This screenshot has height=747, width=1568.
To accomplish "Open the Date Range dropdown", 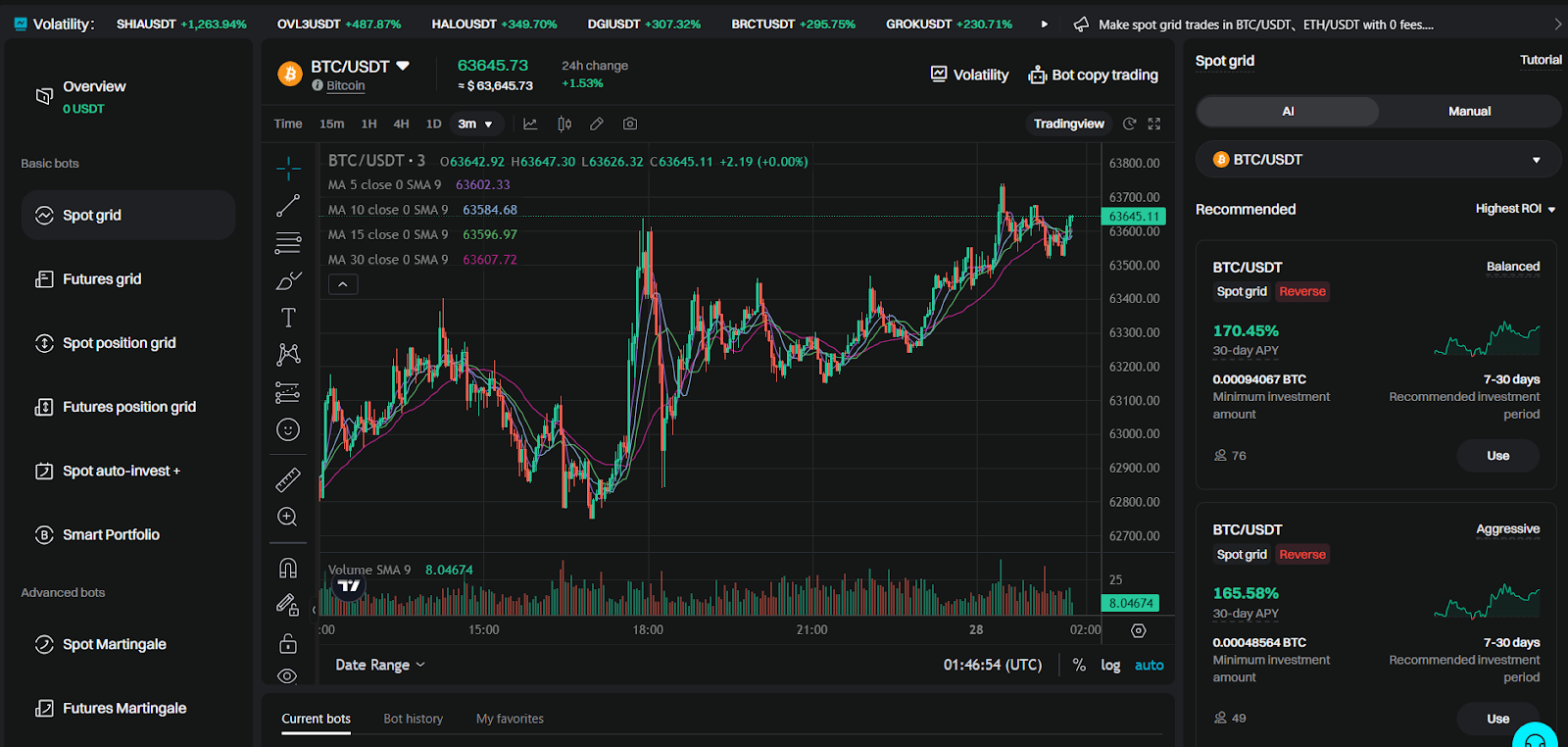I will [x=380, y=665].
